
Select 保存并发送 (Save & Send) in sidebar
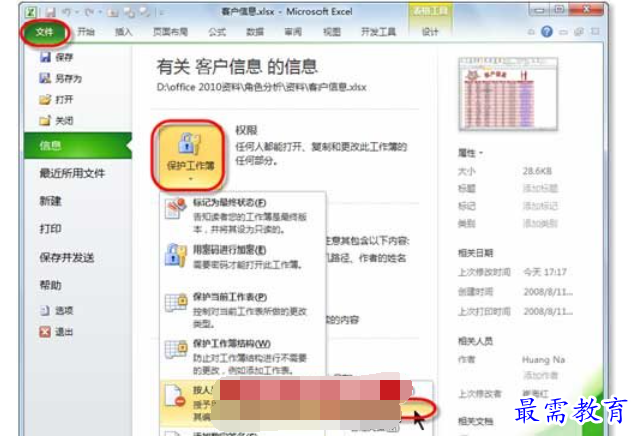tap(67, 257)
